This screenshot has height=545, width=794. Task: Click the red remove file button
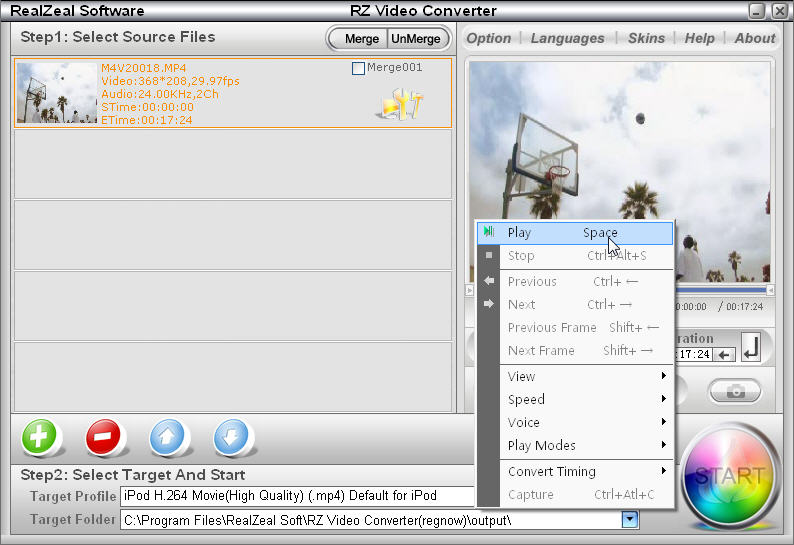pos(103,438)
